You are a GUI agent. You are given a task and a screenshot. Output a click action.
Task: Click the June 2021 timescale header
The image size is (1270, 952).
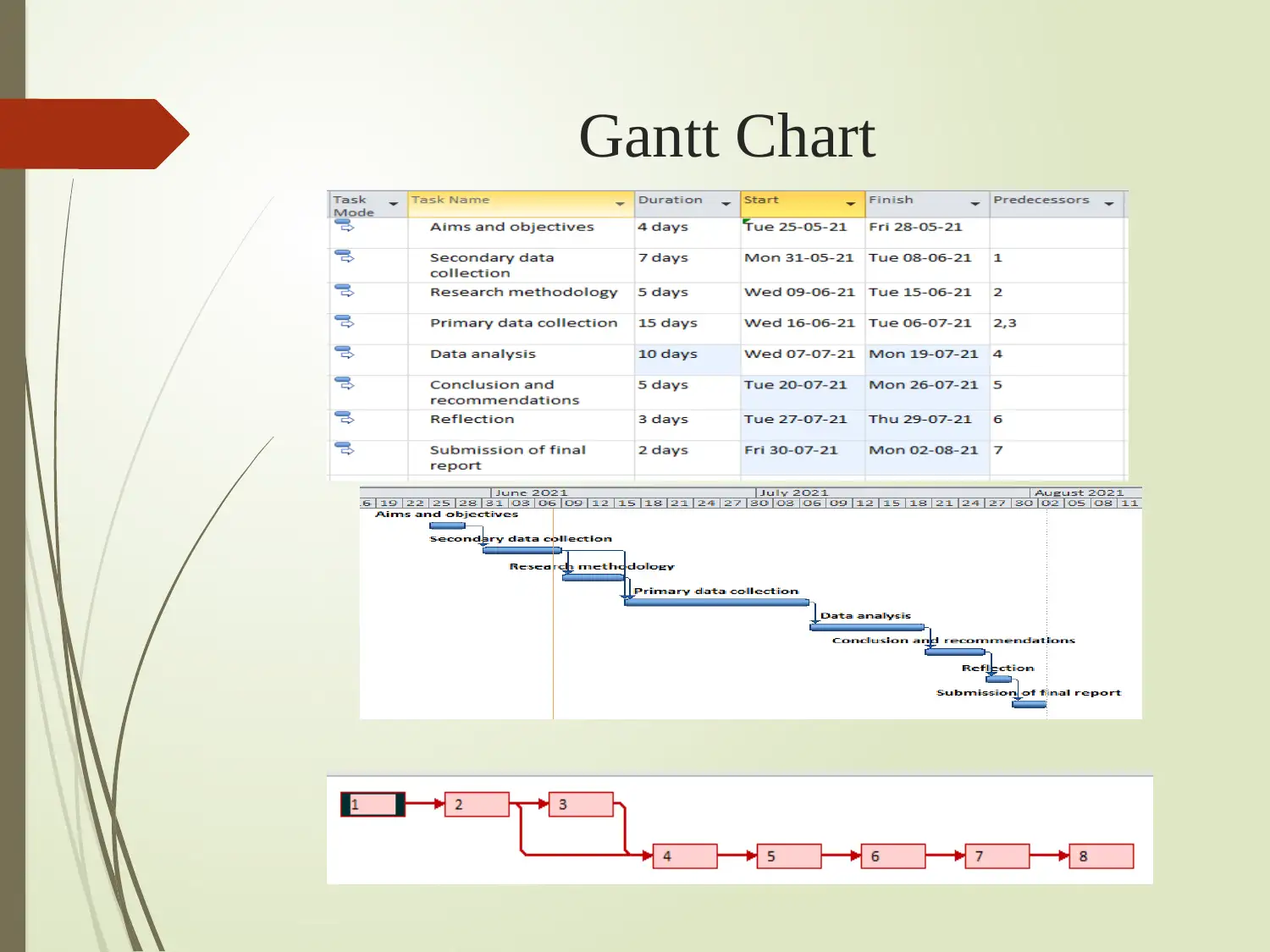click(x=622, y=493)
